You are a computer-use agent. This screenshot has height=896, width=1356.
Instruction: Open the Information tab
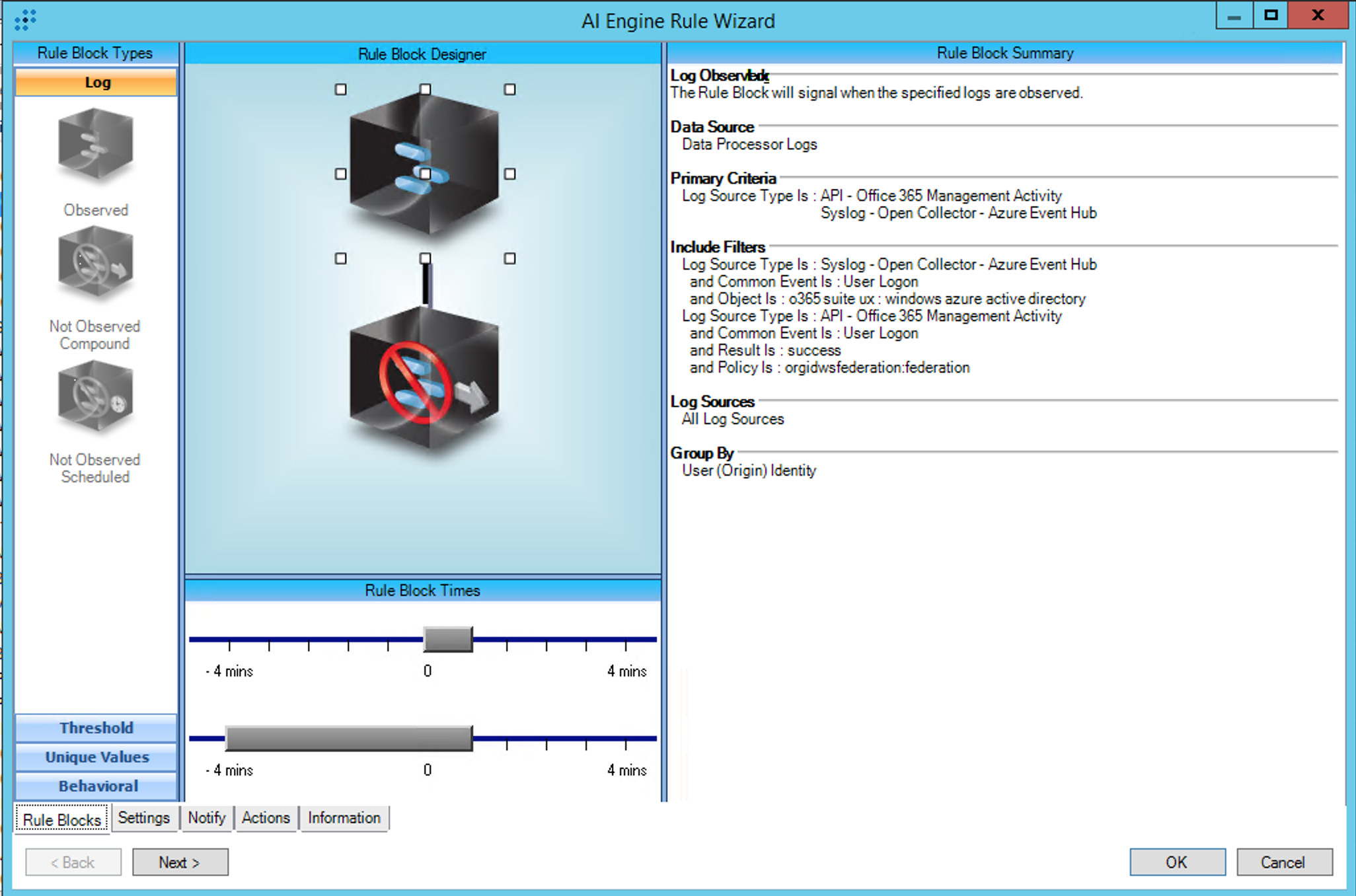point(344,818)
